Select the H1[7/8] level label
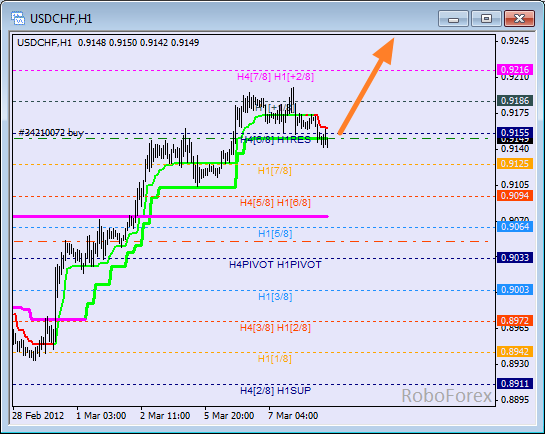The image size is (545, 434). tap(275, 171)
